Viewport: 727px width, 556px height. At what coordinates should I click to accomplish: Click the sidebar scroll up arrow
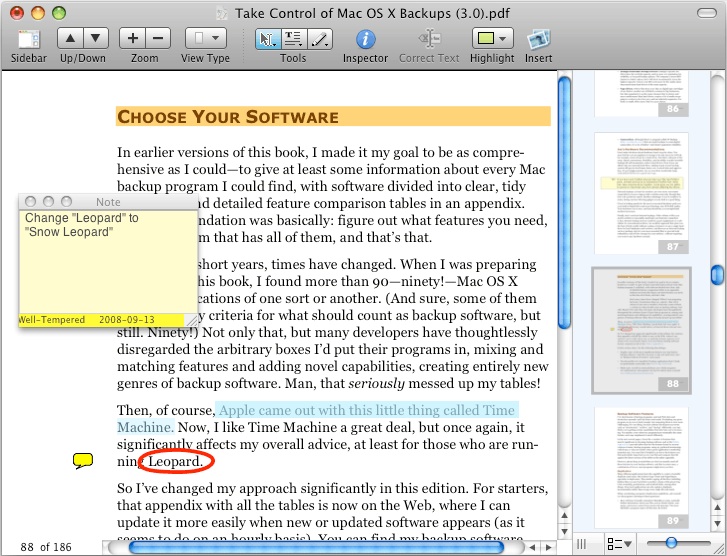[x=717, y=507]
